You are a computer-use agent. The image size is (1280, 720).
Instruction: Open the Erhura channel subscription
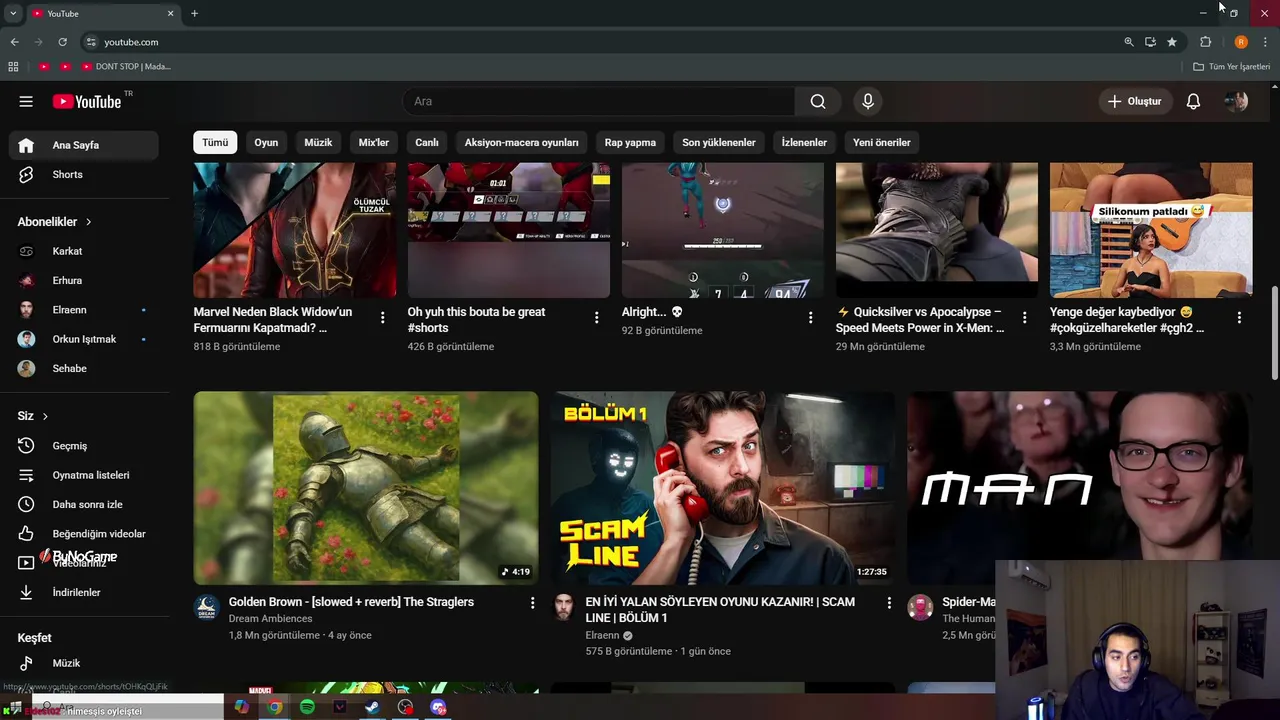84,280
